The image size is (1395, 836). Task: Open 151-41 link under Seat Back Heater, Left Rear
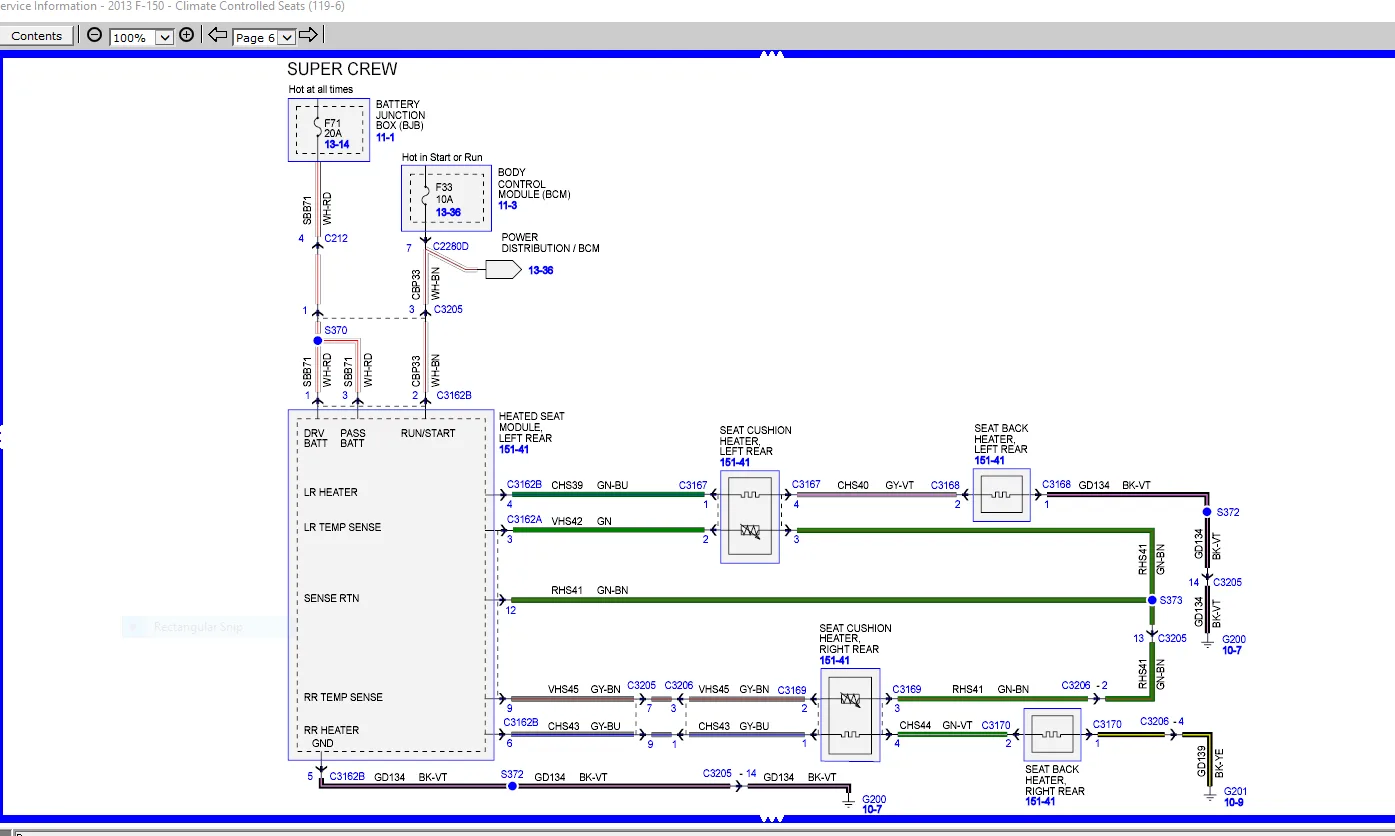click(x=989, y=460)
